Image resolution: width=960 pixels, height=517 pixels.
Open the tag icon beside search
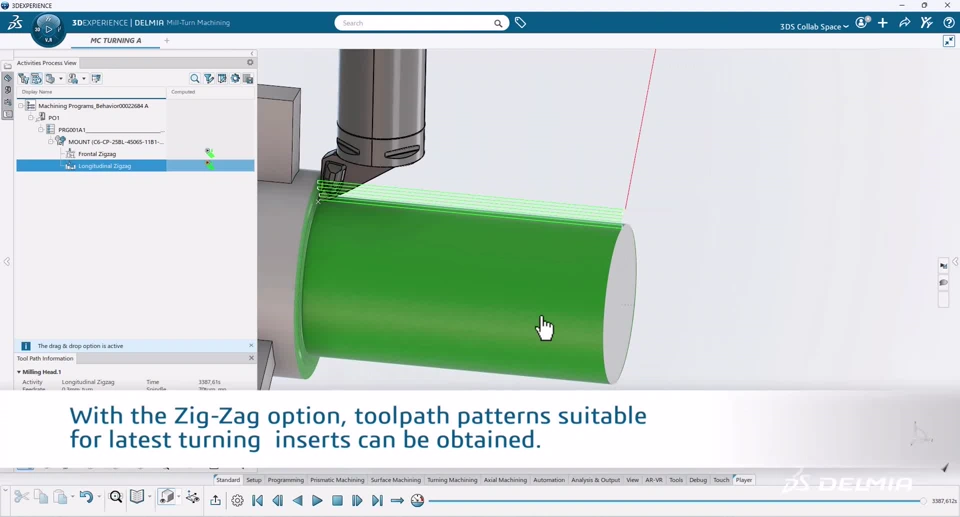pyautogui.click(x=520, y=23)
